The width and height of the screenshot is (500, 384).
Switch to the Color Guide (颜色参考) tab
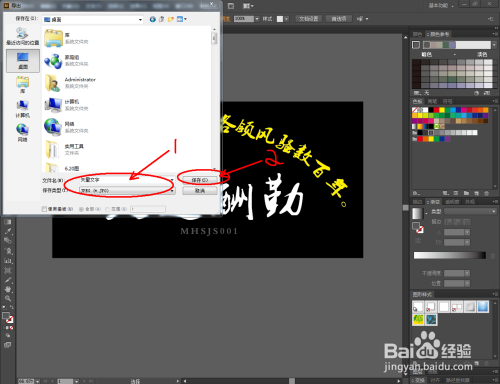click(x=438, y=34)
